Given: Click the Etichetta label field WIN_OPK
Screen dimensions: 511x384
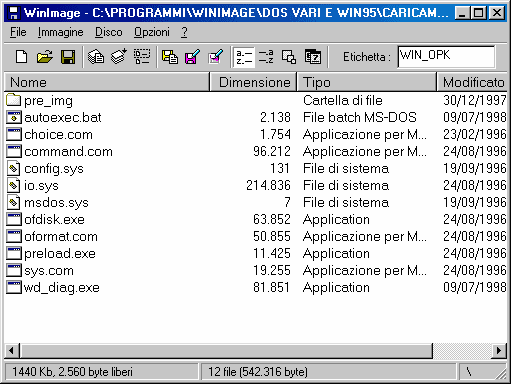Looking at the screenshot, I should pos(446,57).
